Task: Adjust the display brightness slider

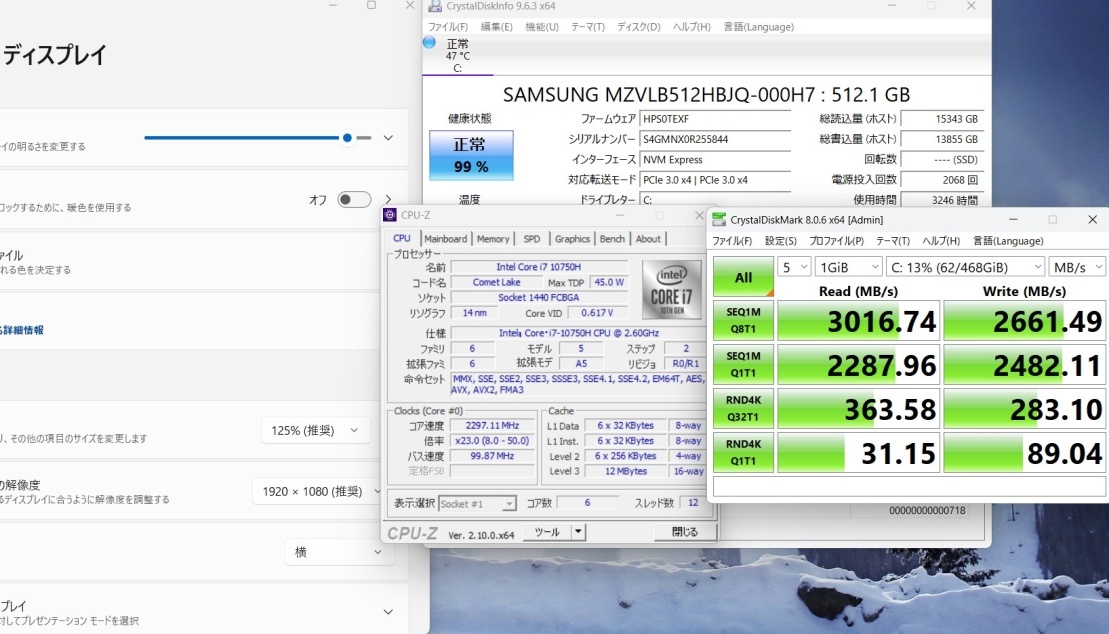Action: tap(257, 138)
